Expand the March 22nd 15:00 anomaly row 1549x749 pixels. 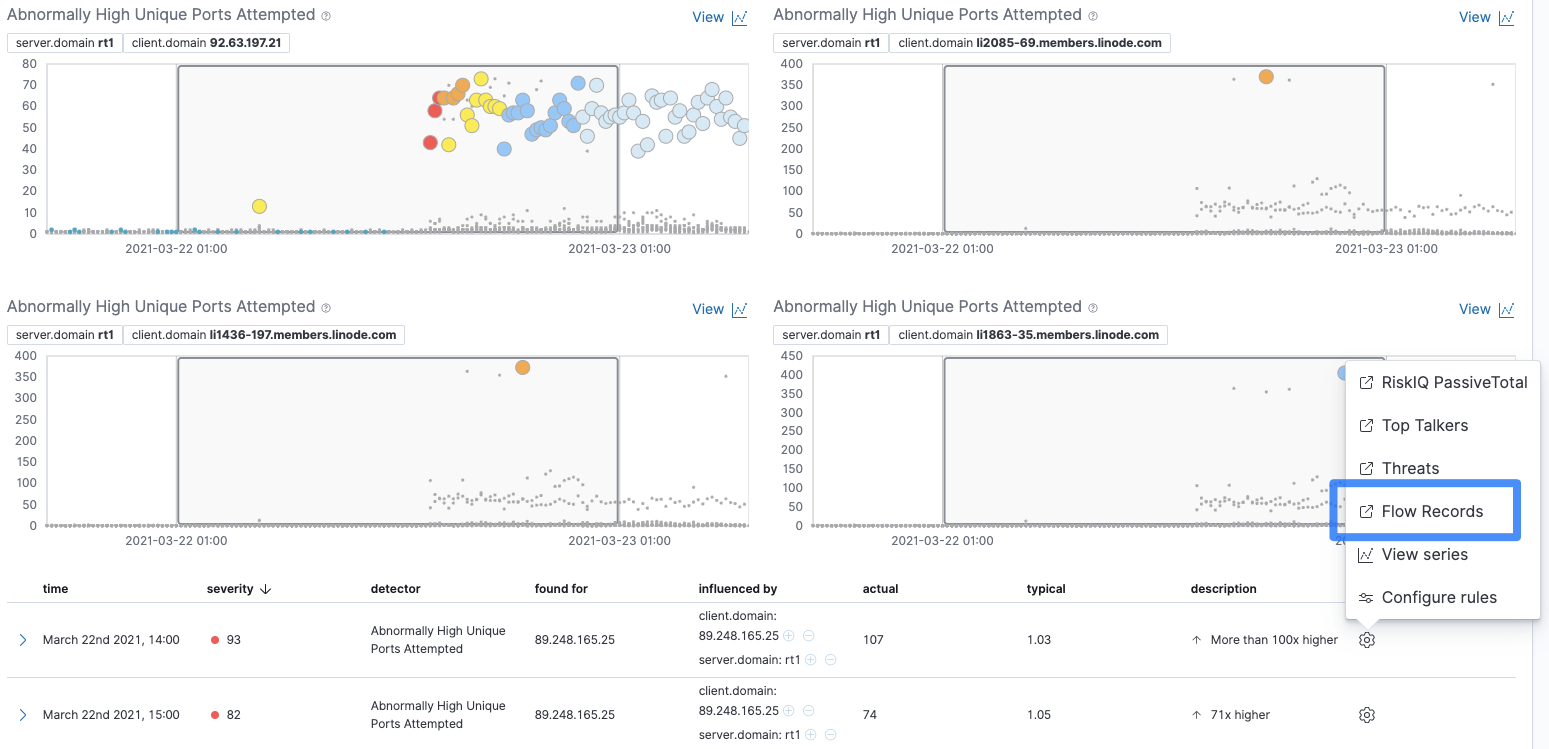click(23, 714)
